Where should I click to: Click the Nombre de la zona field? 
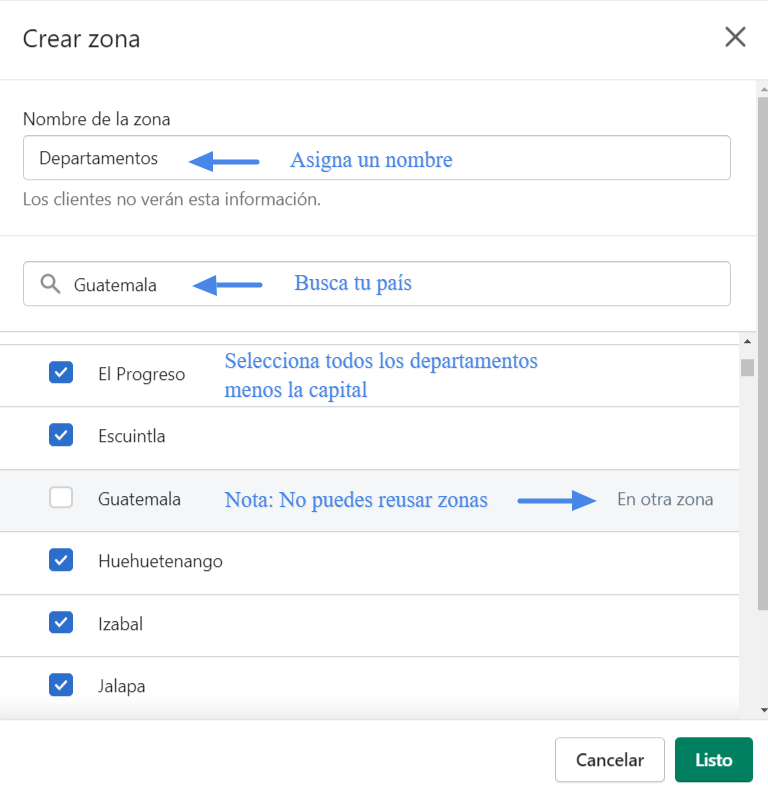377,158
